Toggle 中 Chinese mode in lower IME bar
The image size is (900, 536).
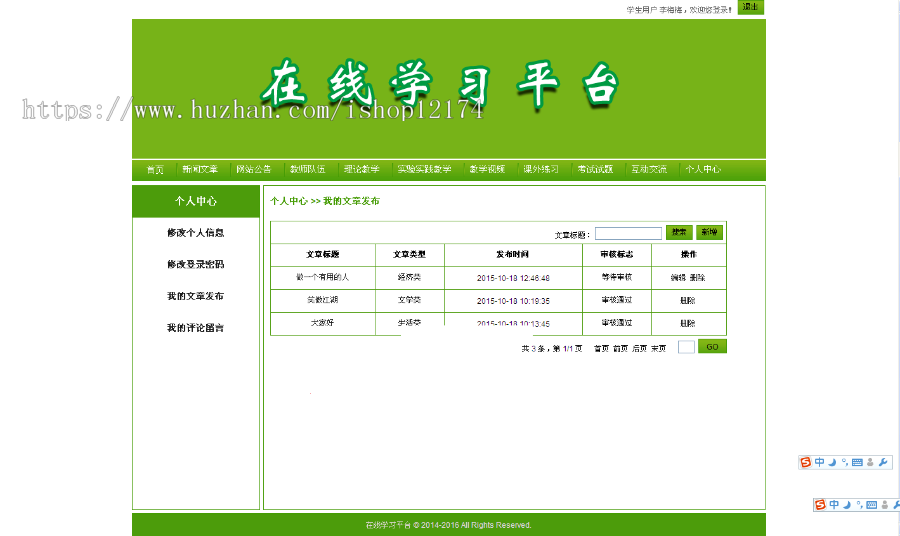click(833, 504)
